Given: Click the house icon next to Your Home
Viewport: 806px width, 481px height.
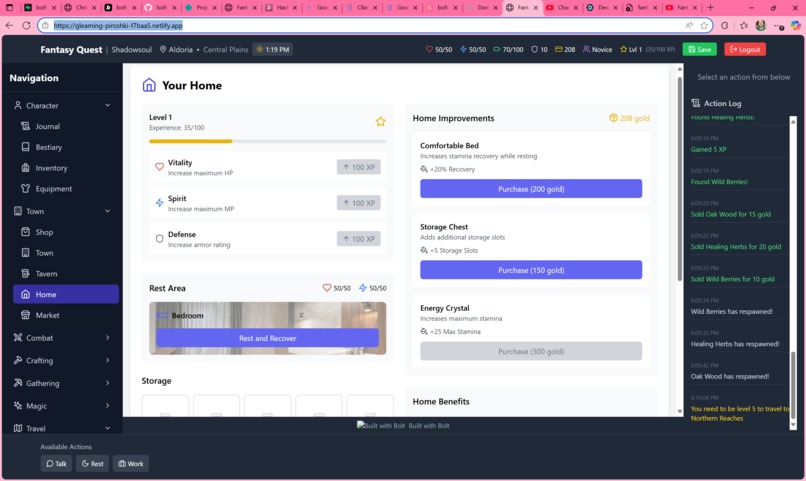Looking at the screenshot, I should 149,85.
